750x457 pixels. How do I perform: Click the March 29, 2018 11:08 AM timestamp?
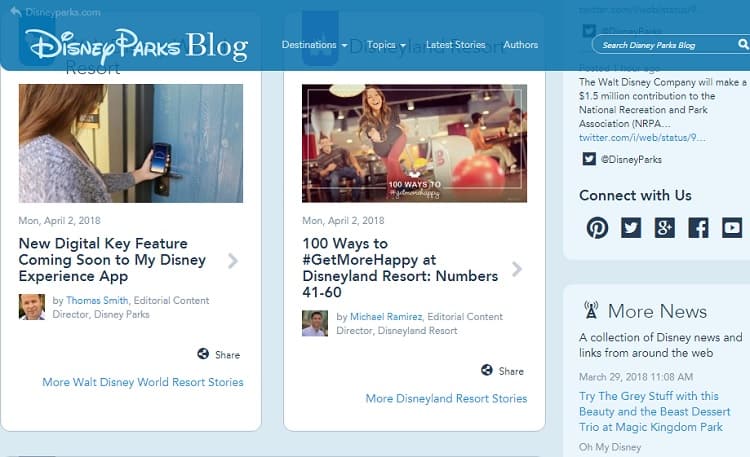point(636,377)
